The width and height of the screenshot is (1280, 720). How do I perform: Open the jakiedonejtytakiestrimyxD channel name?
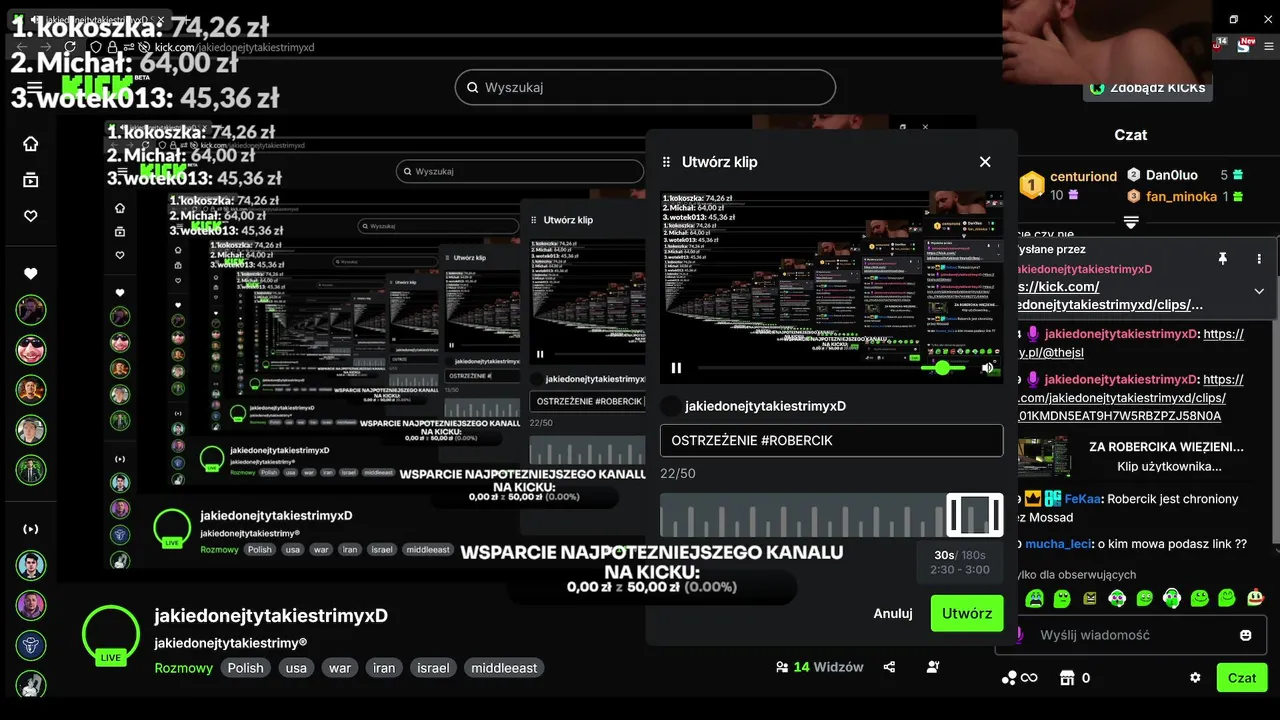click(x=271, y=616)
